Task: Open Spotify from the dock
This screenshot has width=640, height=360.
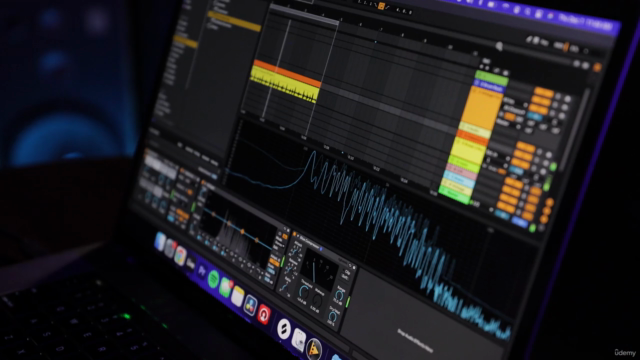Action: point(213,278)
